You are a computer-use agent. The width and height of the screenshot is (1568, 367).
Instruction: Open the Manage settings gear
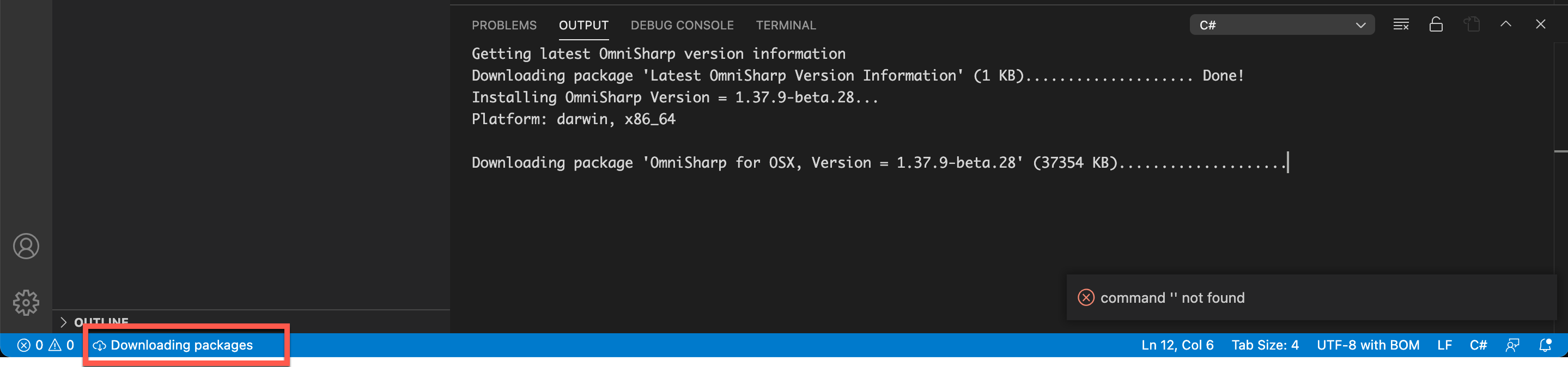coord(26,302)
